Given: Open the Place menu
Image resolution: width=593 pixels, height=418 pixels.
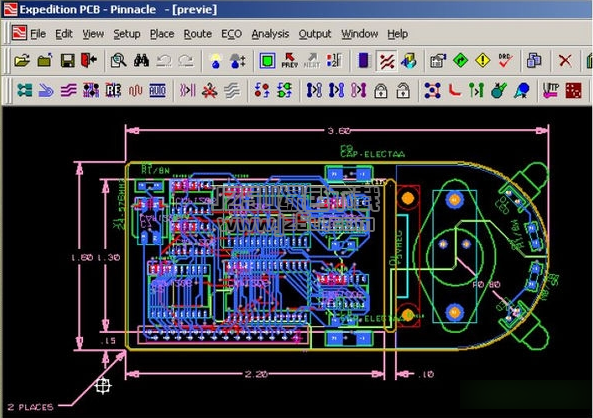Looking at the screenshot, I should pos(162,34).
